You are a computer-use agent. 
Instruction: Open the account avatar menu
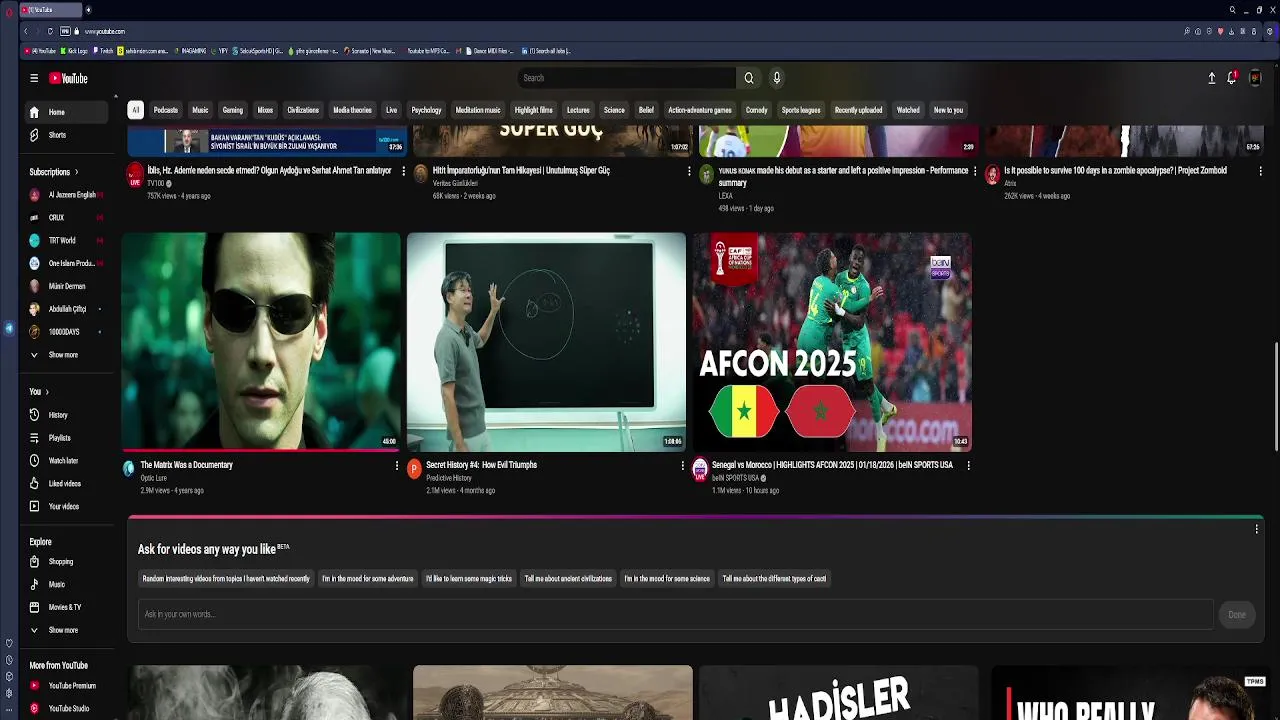pos(1255,78)
